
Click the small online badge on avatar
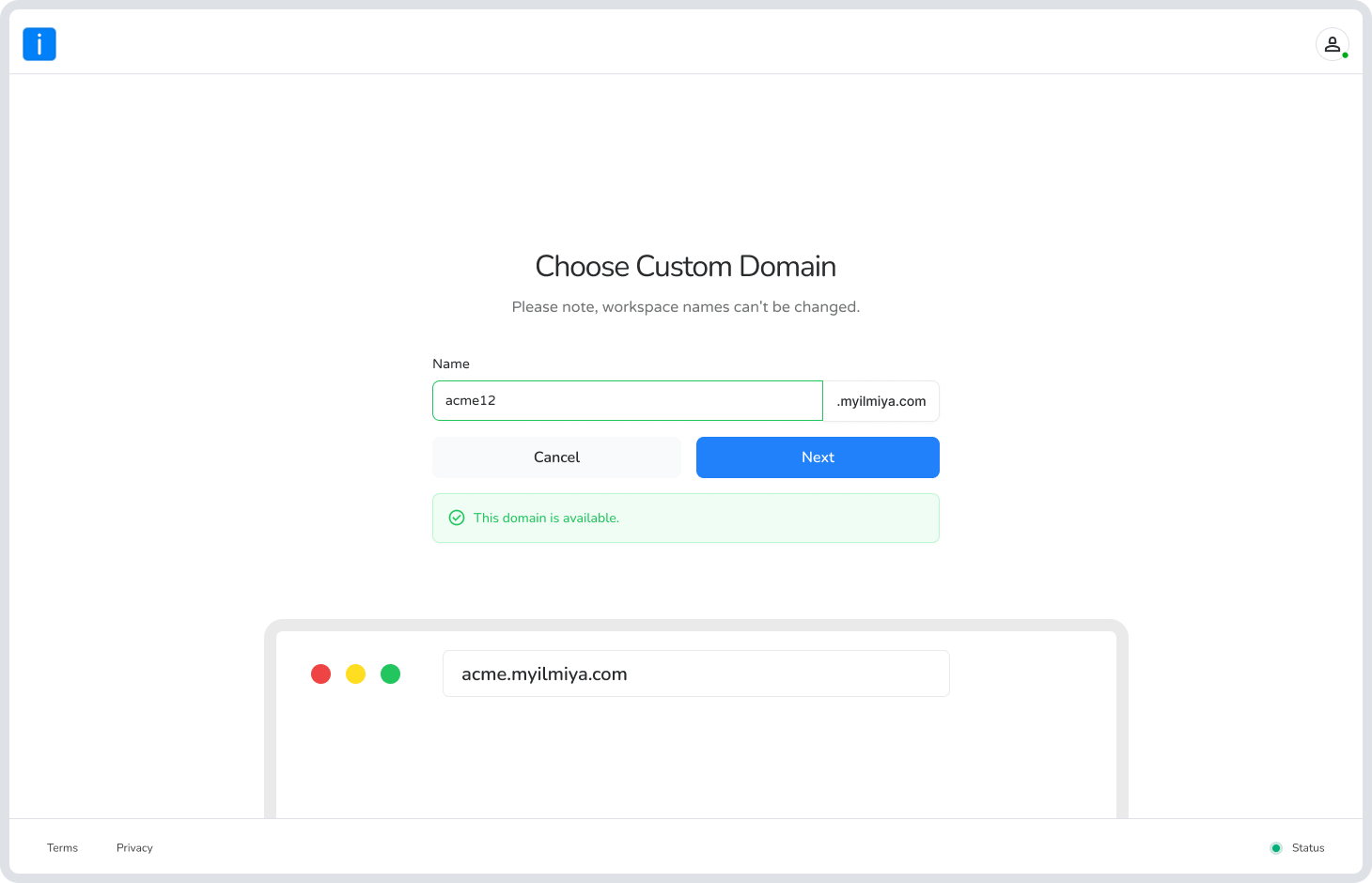(x=1345, y=55)
